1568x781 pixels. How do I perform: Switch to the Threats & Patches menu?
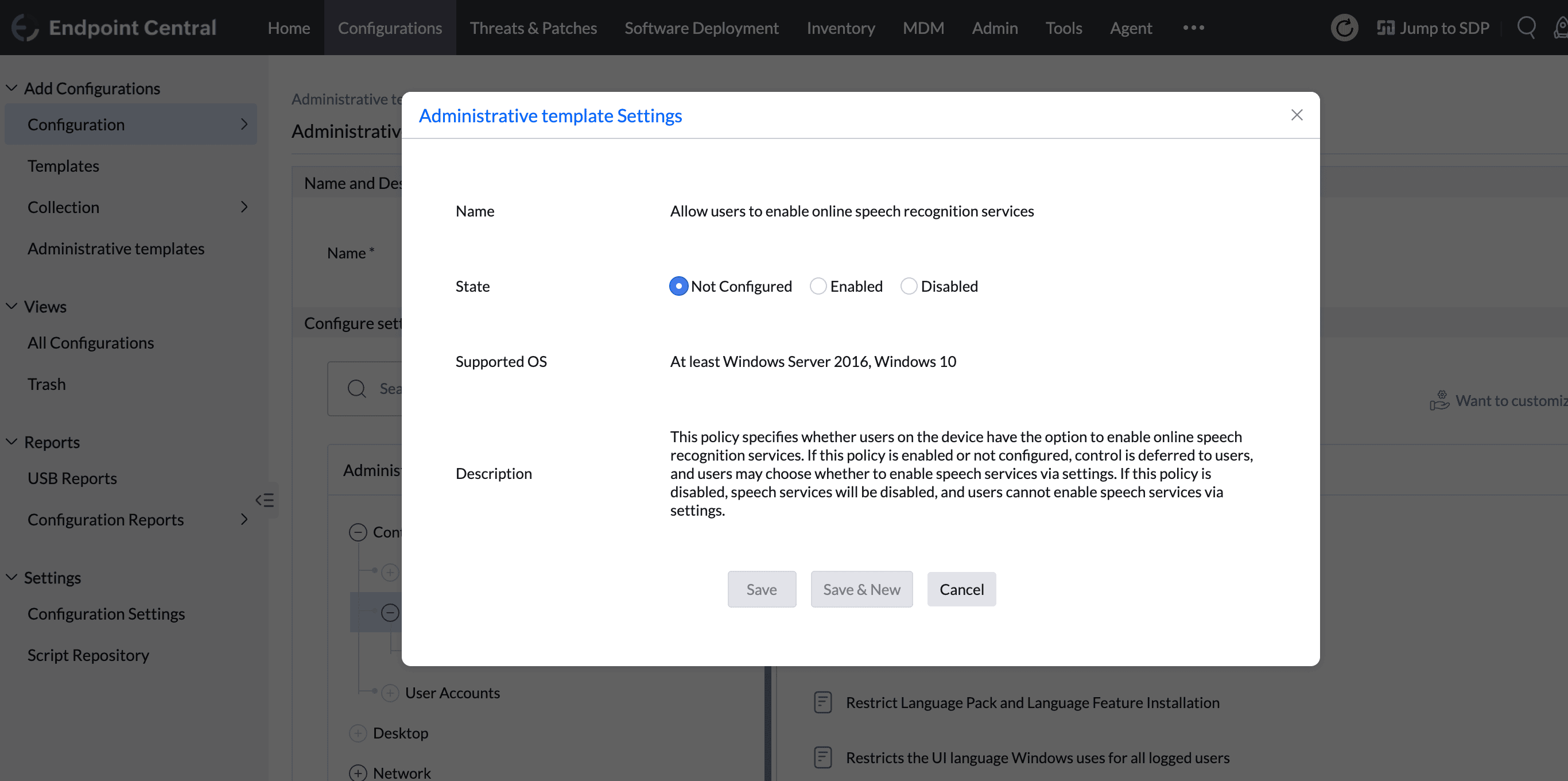533,28
